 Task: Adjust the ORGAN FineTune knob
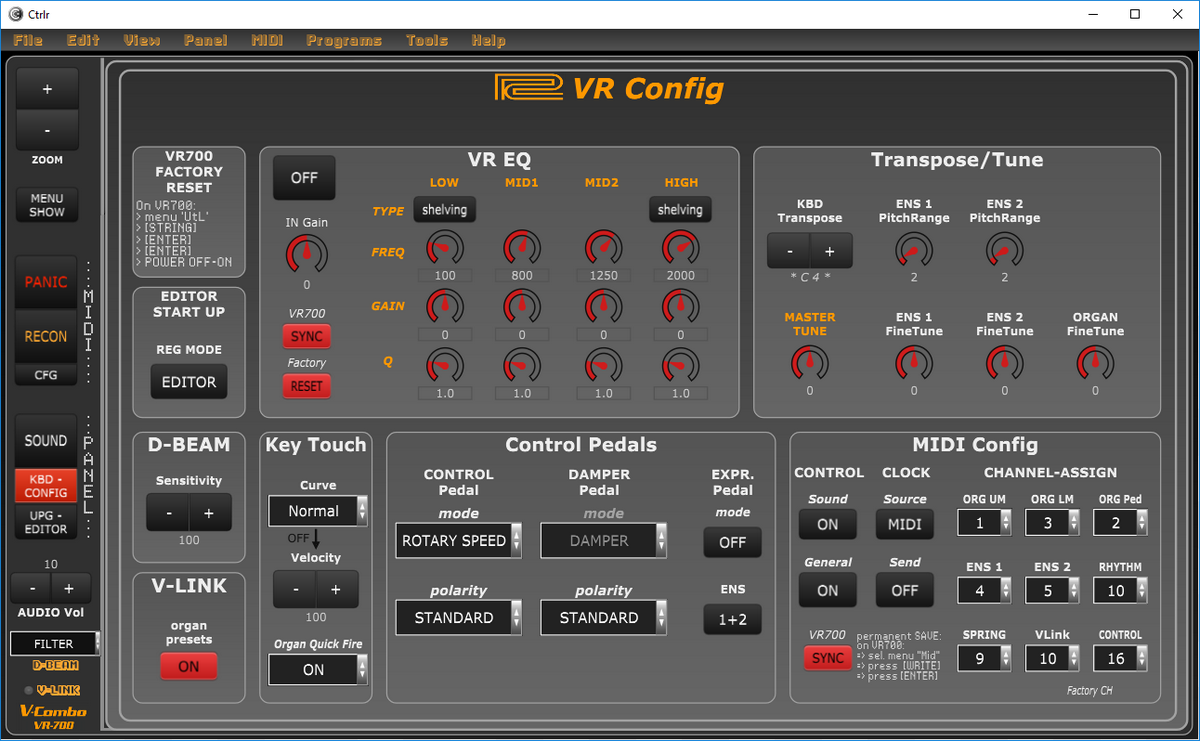1095,364
